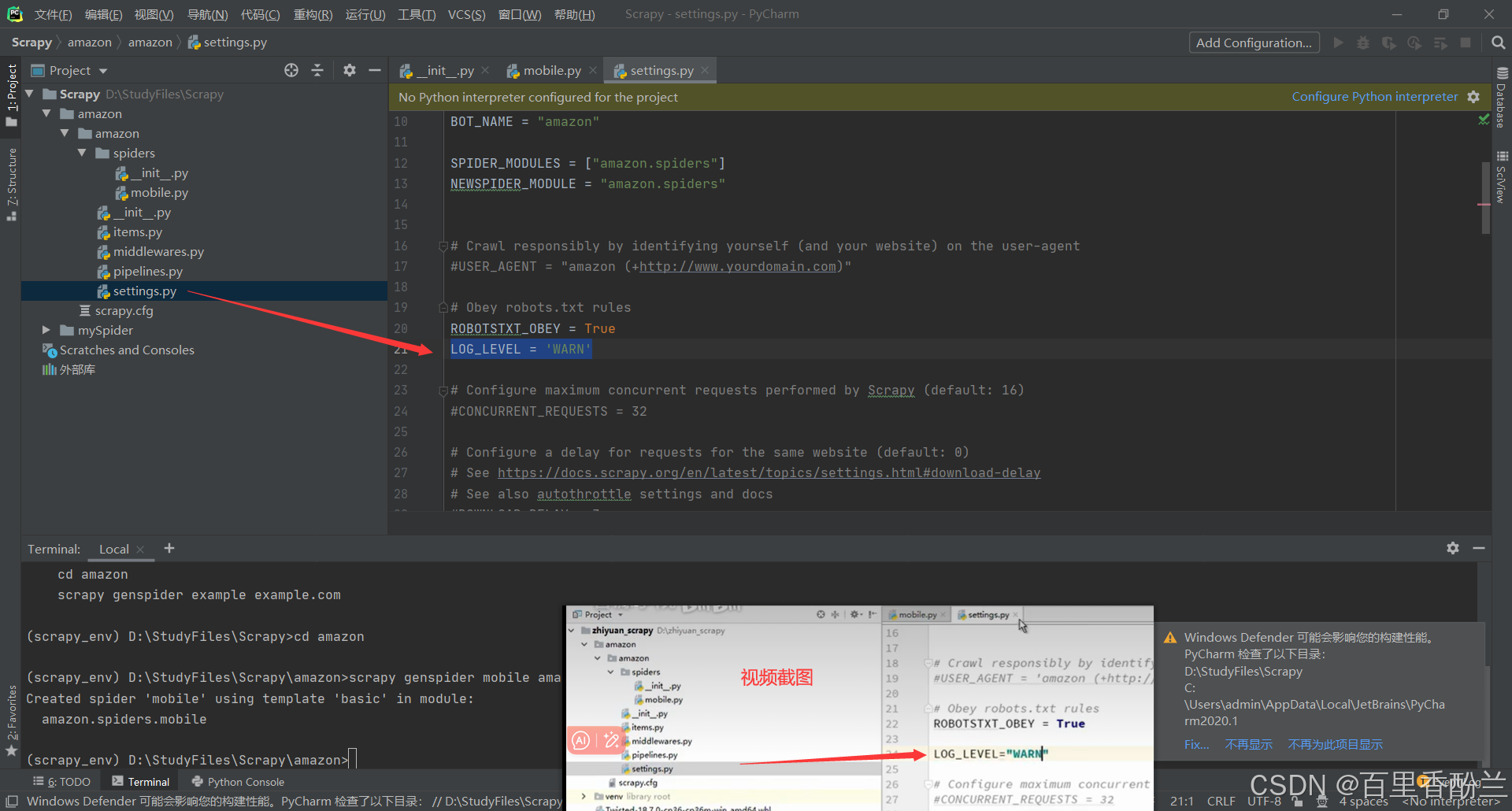This screenshot has width=1512, height=811.
Task: Fold the comment block at line 19
Action: click(443, 308)
